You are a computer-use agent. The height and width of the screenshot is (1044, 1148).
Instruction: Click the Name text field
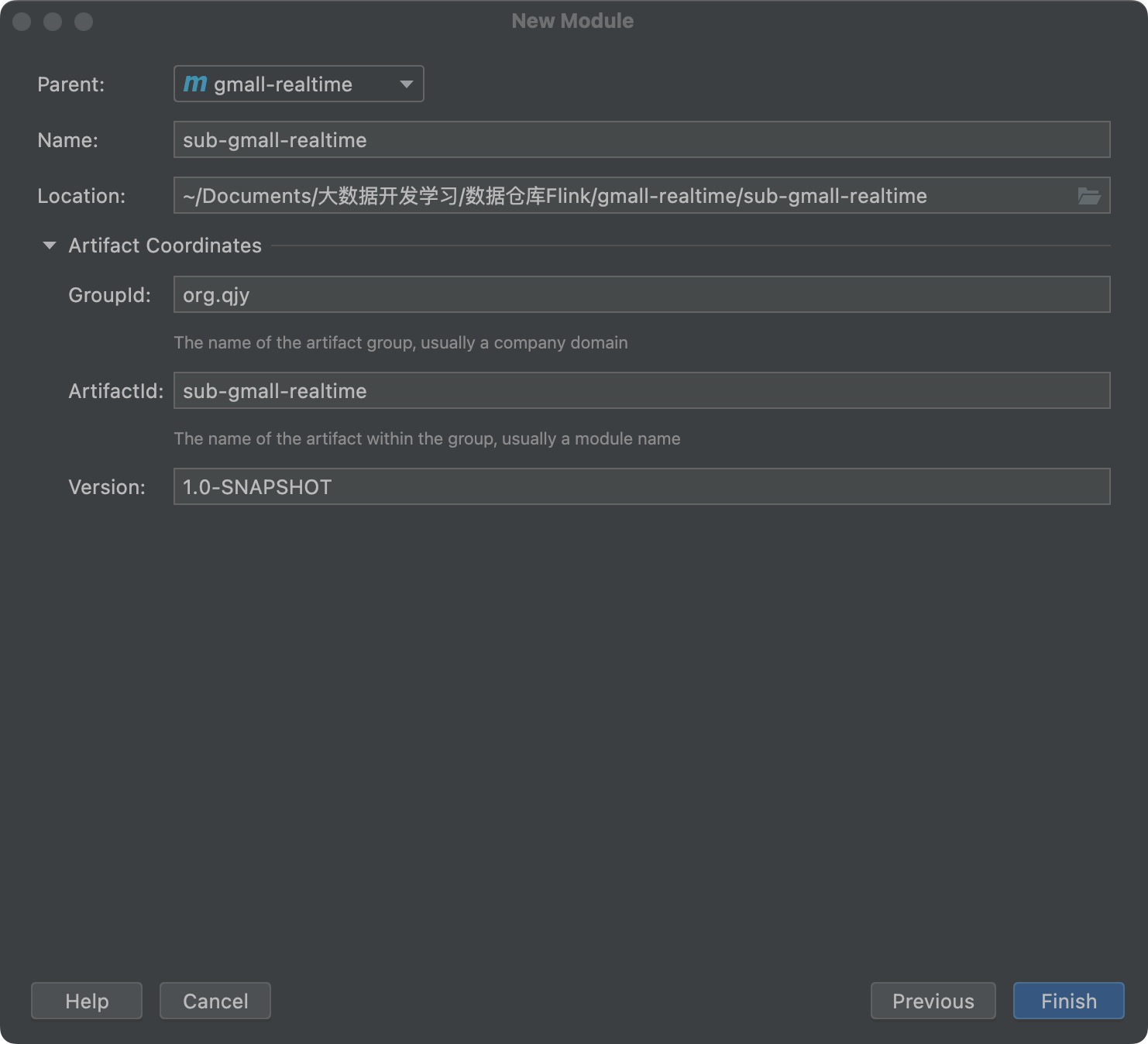pyautogui.click(x=641, y=140)
